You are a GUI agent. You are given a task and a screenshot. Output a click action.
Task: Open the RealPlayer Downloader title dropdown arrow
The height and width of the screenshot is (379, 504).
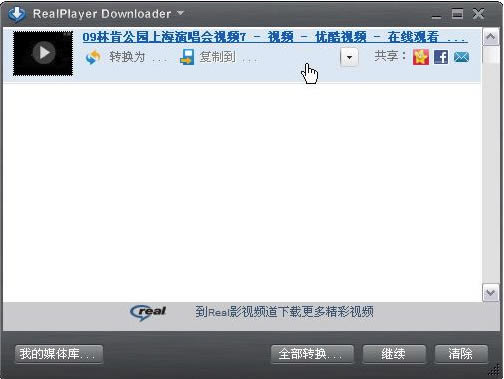tap(180, 13)
